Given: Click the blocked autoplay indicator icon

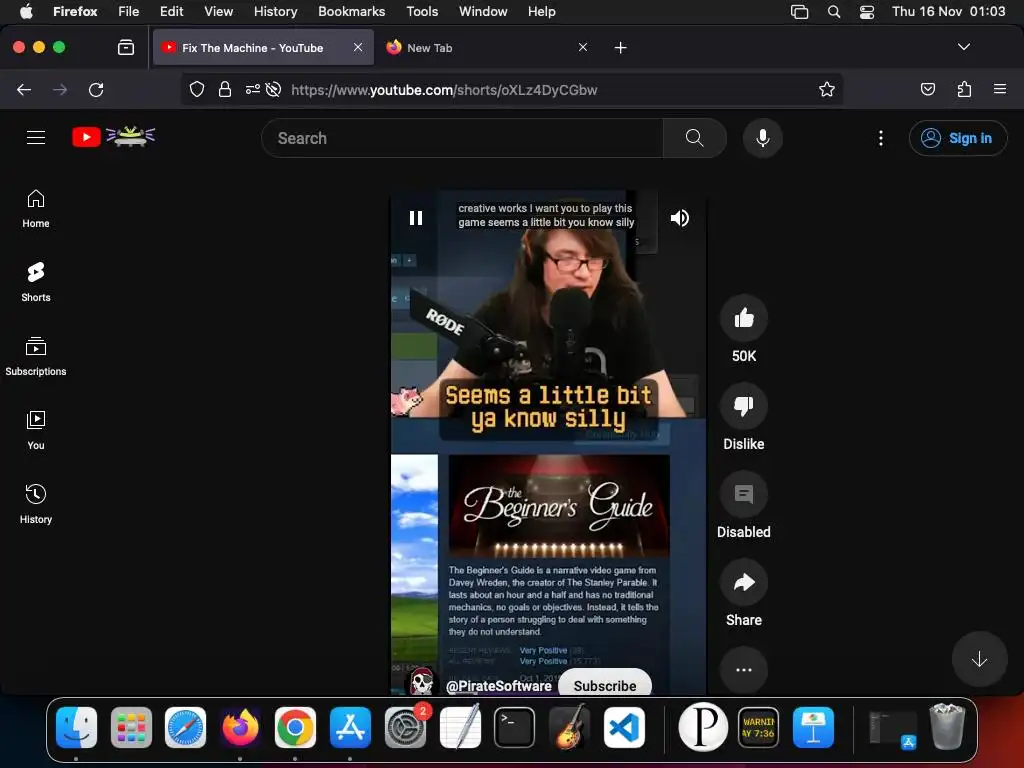Looking at the screenshot, I should coord(274,89).
